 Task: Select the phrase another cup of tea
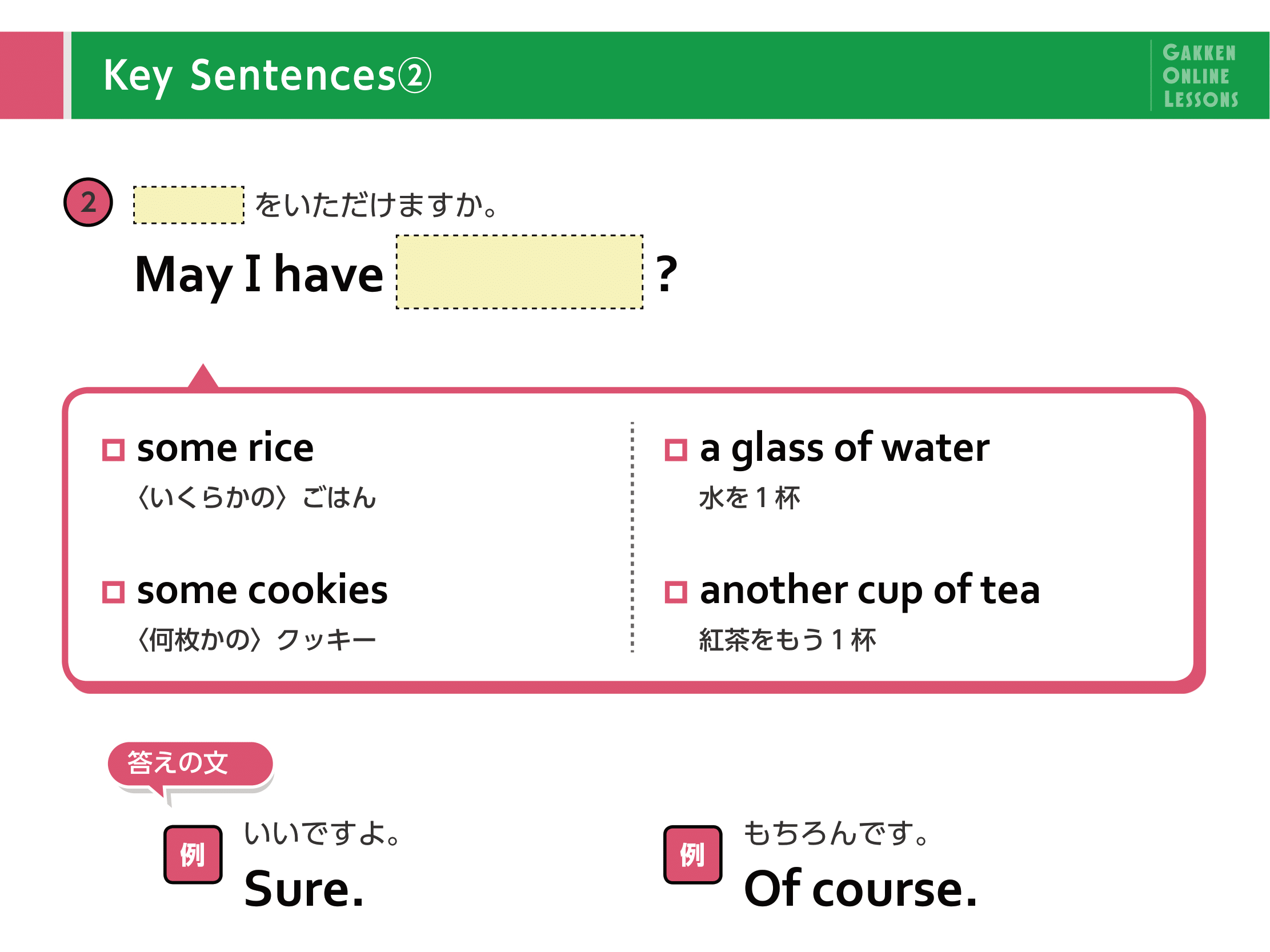pyautogui.click(x=870, y=591)
